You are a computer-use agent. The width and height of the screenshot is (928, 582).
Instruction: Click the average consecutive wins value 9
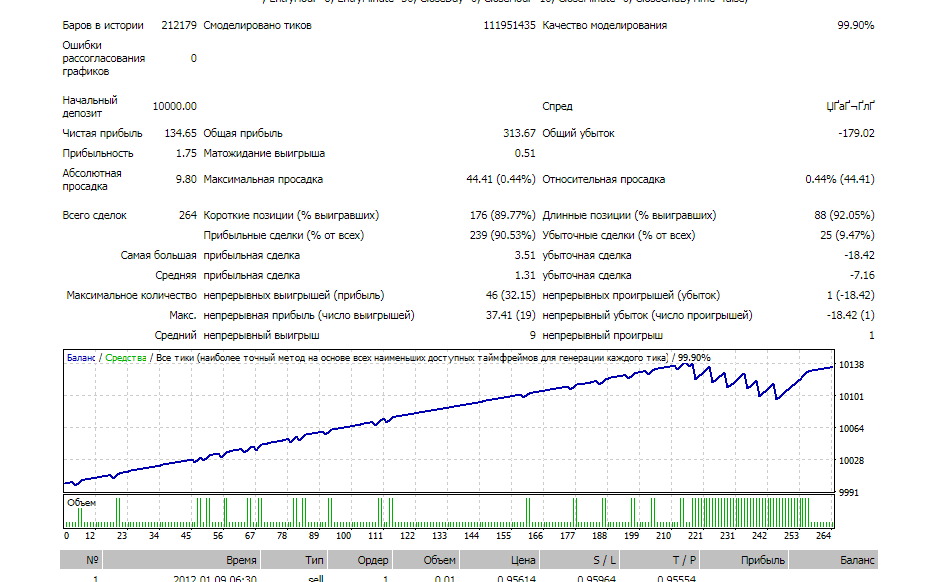[532, 336]
